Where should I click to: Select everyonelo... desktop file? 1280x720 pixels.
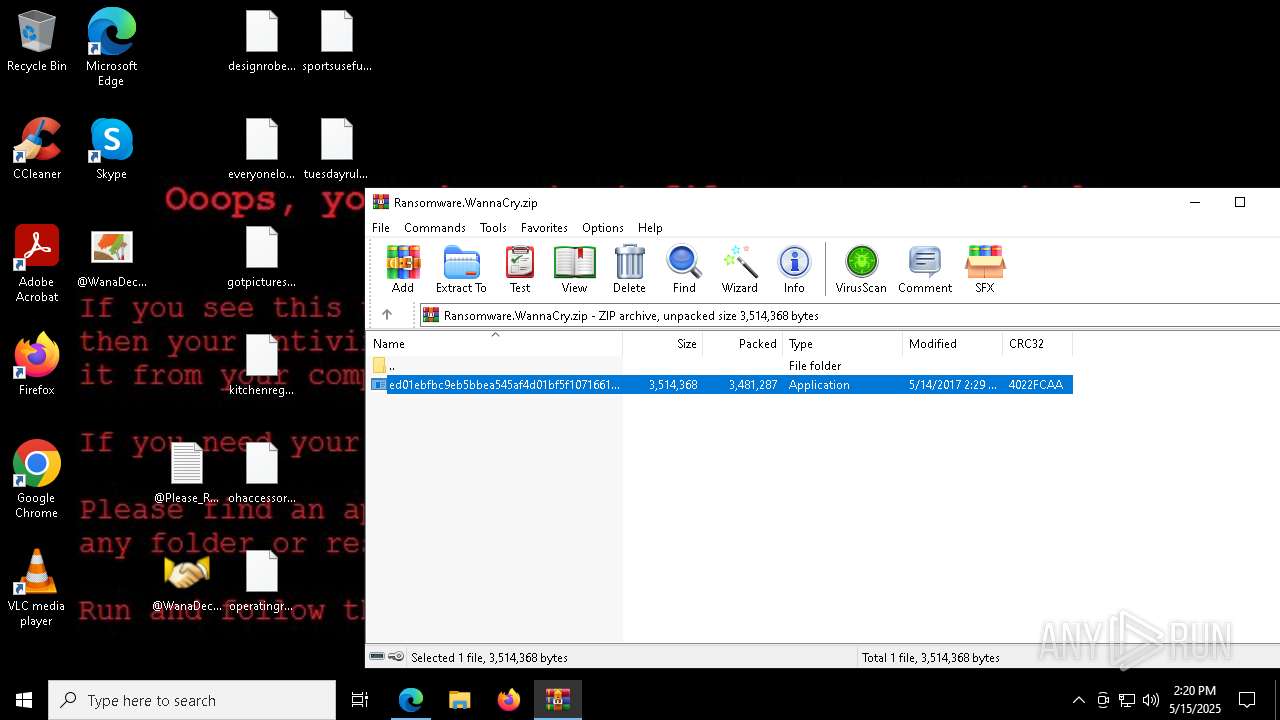pos(262,150)
